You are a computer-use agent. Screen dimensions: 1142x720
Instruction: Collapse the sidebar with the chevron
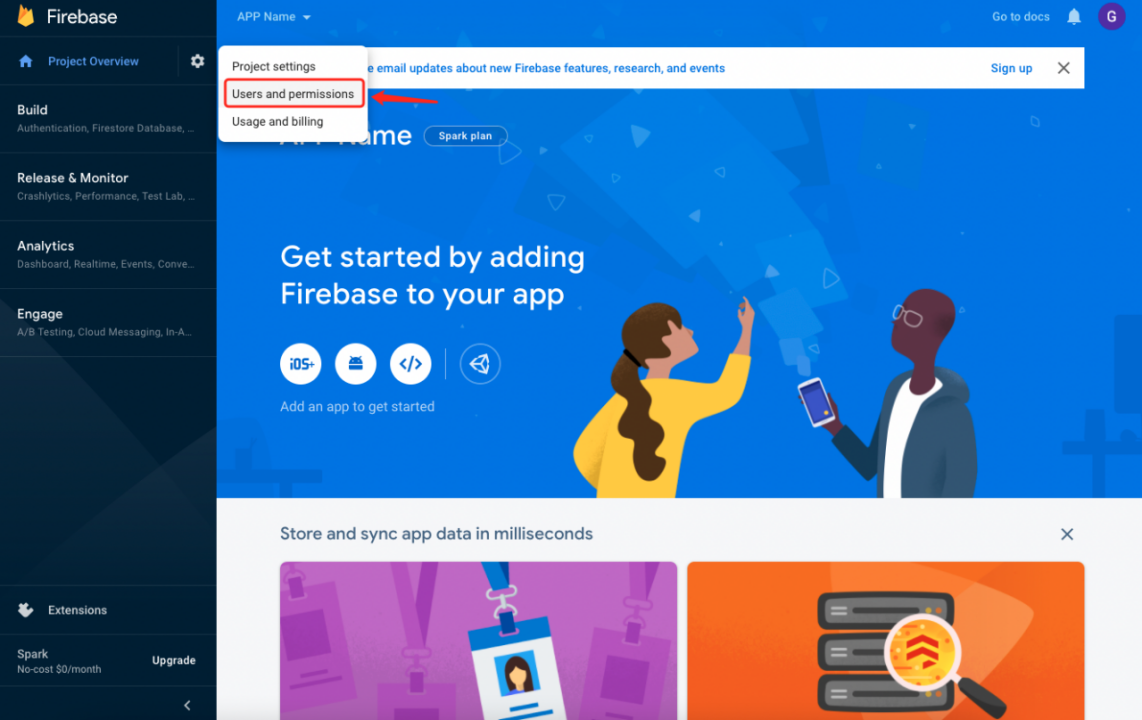click(187, 705)
